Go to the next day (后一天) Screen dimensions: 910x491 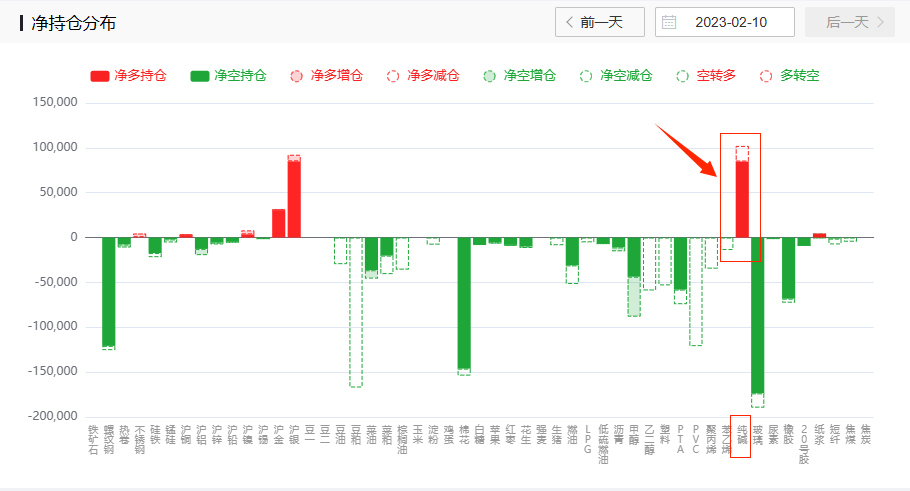pyautogui.click(x=848, y=22)
